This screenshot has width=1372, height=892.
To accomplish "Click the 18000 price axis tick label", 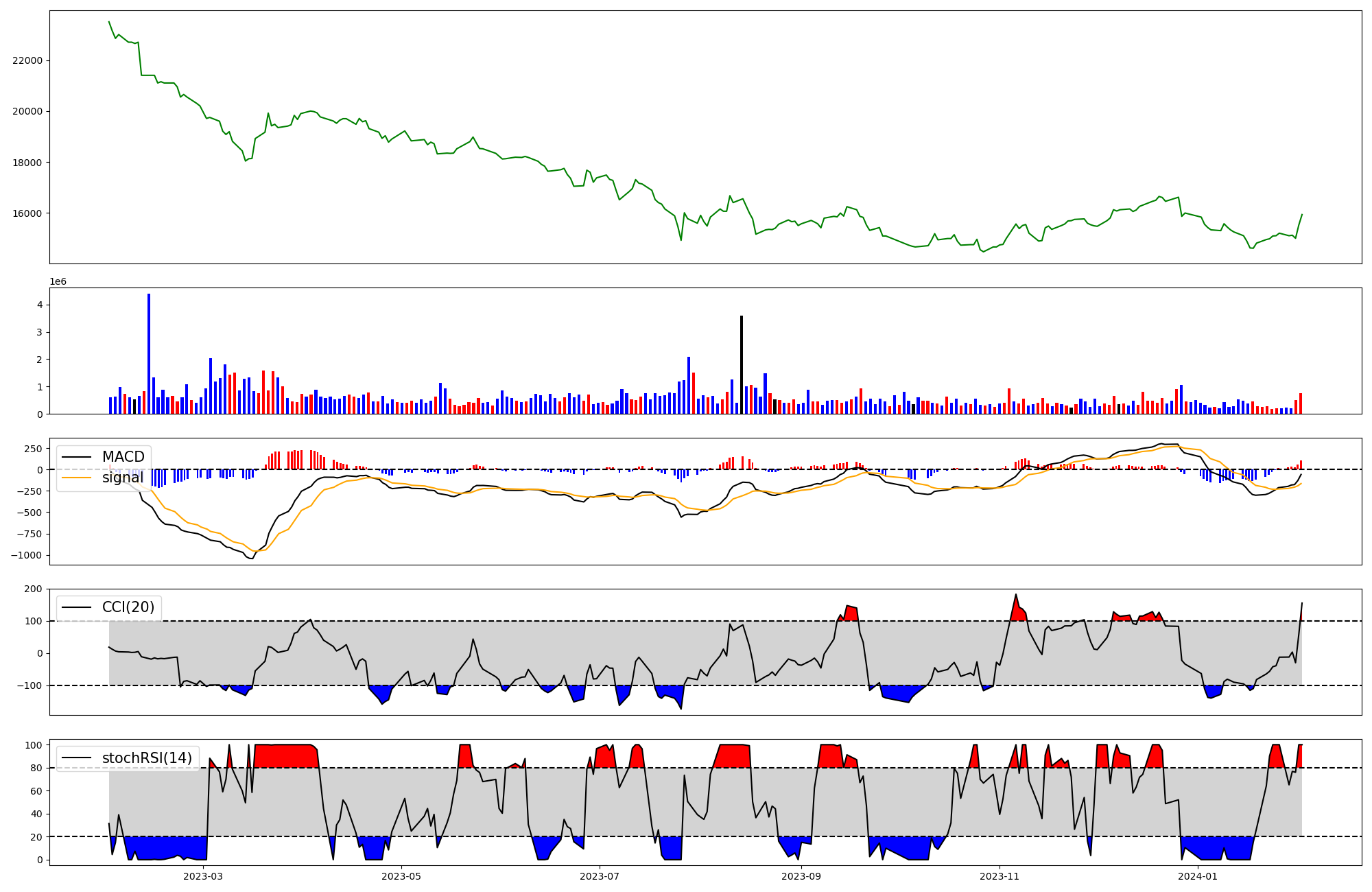I will [27, 163].
